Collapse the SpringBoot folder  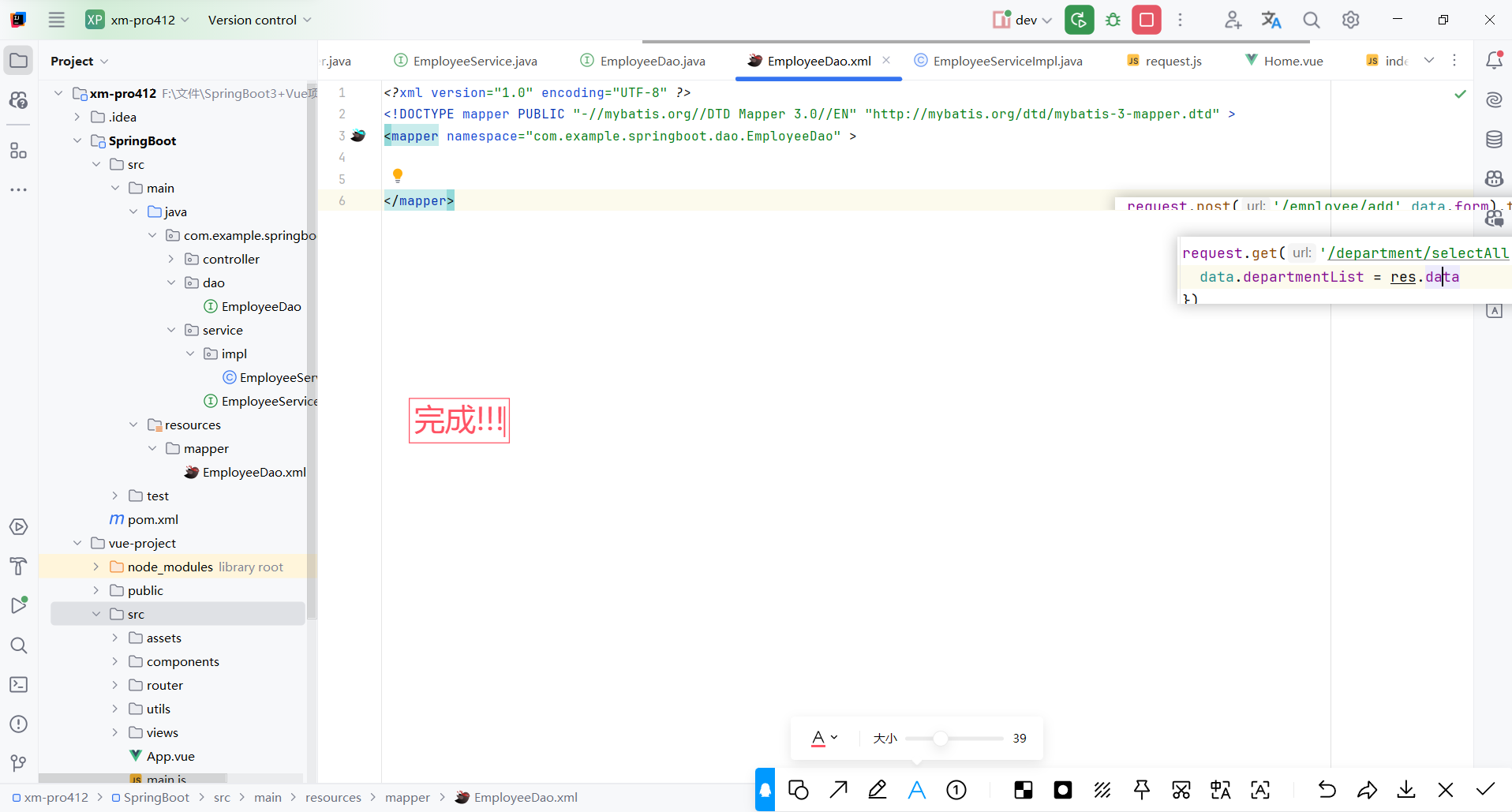[x=77, y=140]
